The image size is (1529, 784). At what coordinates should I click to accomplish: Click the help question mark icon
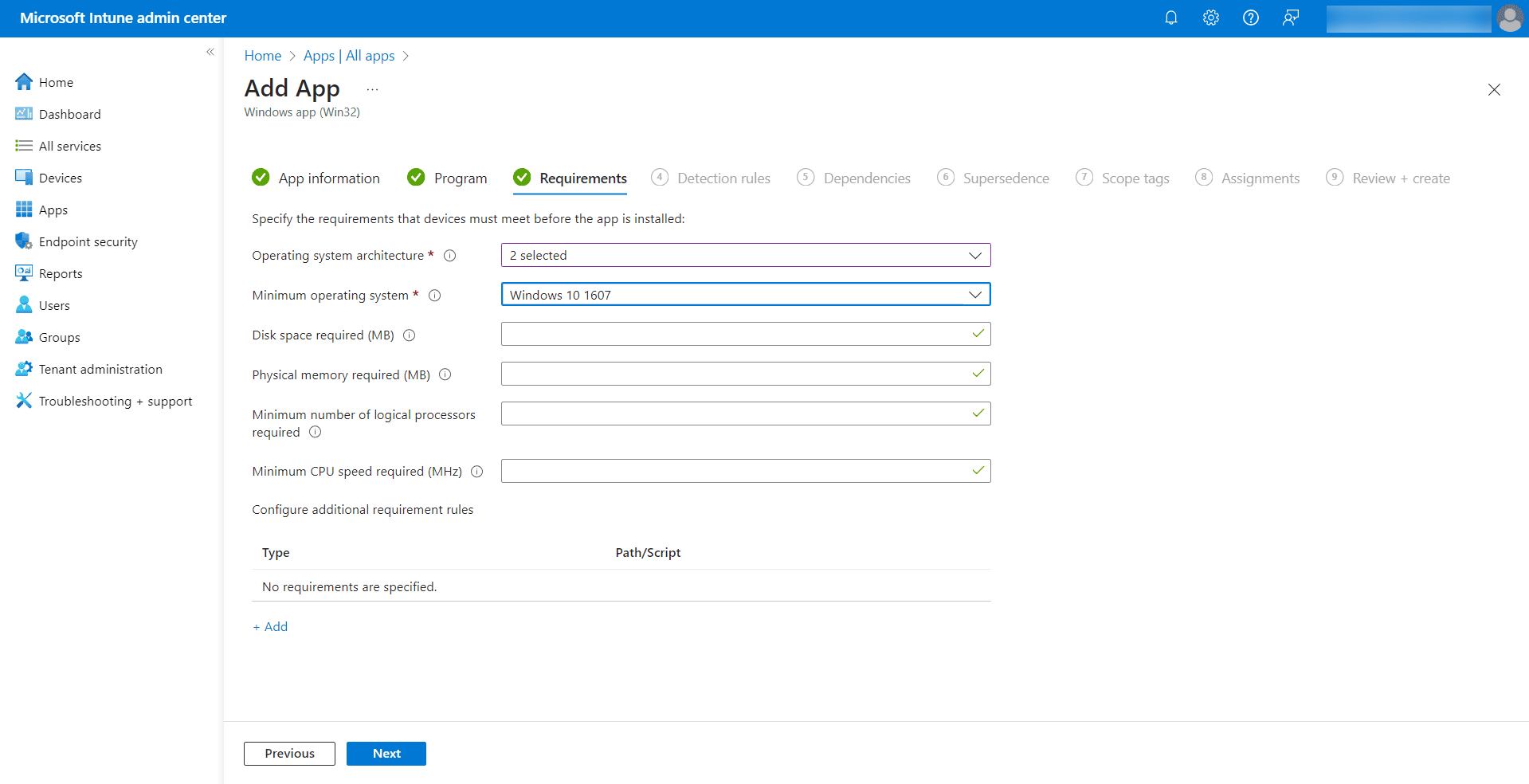[1250, 18]
